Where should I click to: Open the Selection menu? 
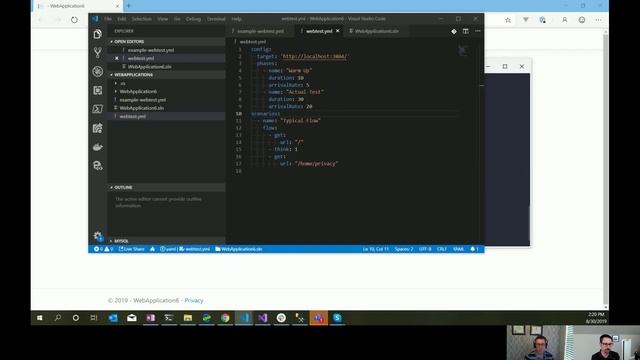coord(142,19)
